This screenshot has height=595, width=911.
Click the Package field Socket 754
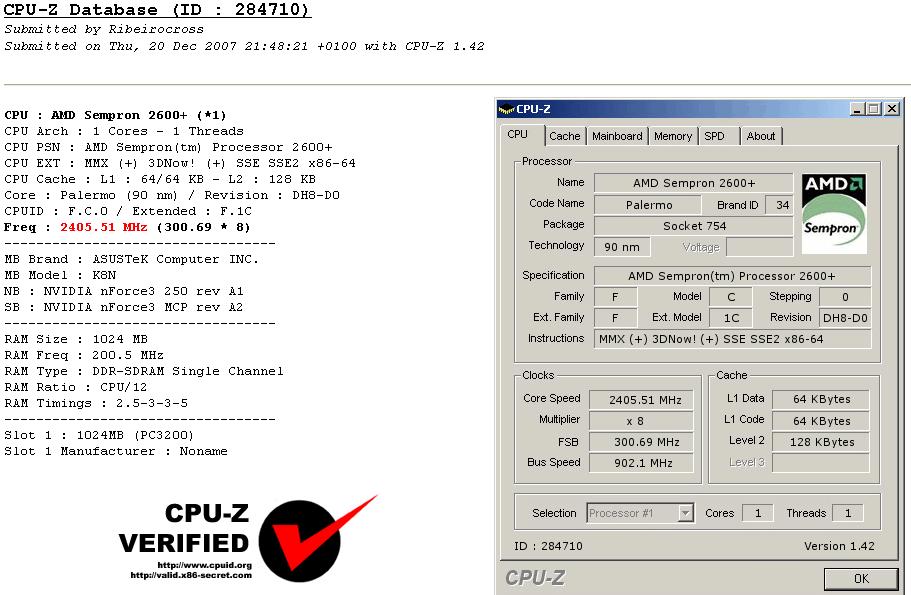tap(694, 226)
